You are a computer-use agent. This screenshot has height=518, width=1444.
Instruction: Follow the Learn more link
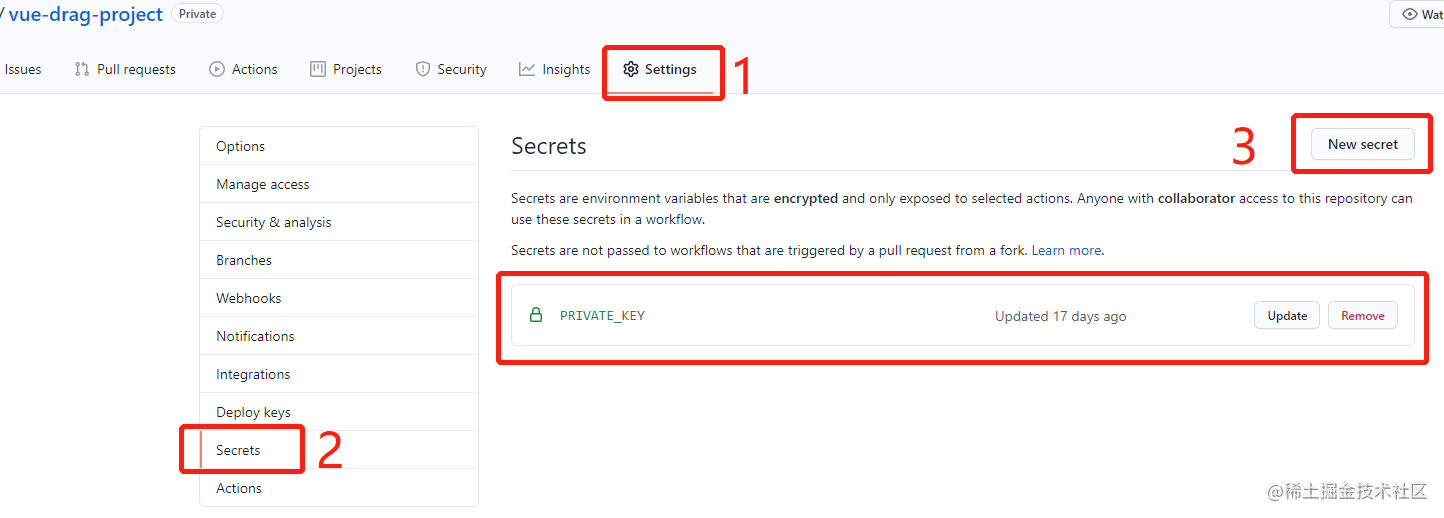(1067, 250)
